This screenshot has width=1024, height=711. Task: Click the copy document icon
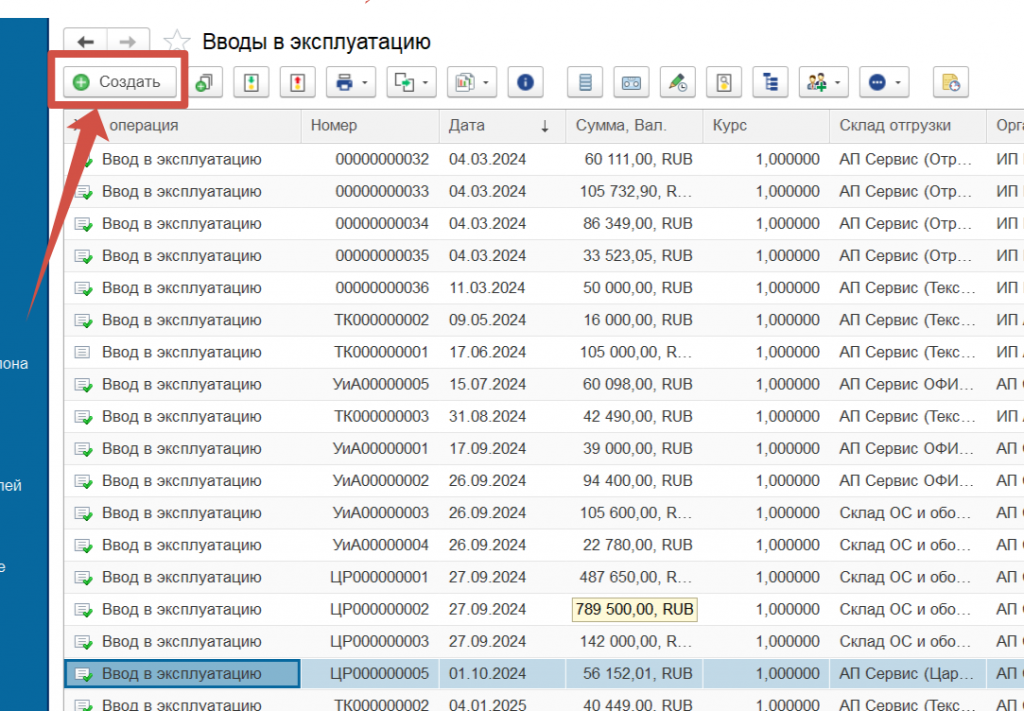coord(203,83)
